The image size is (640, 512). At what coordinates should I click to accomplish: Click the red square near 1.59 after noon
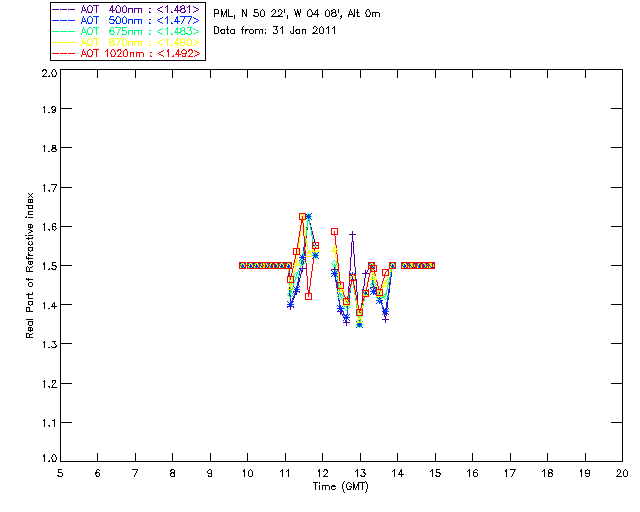pyautogui.click(x=335, y=232)
